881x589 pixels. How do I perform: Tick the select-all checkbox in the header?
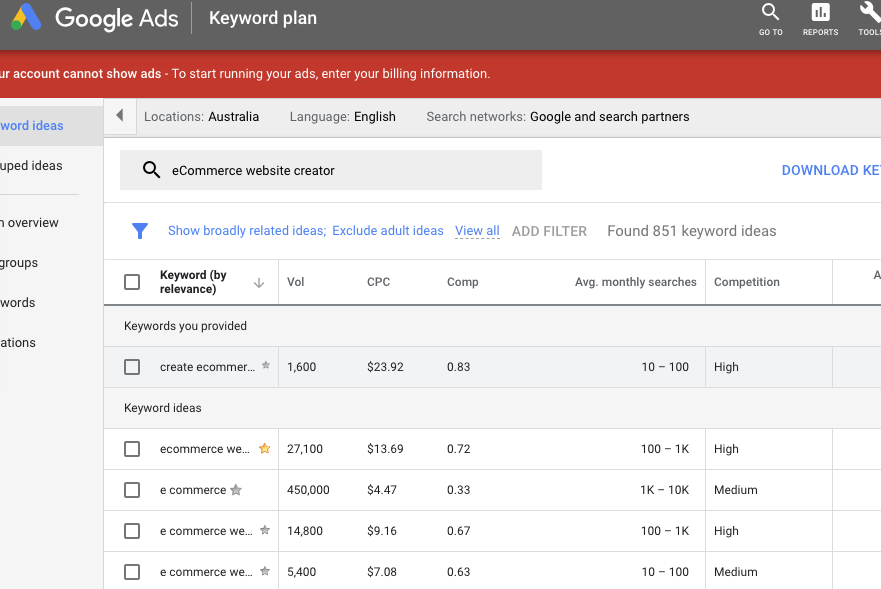(132, 282)
